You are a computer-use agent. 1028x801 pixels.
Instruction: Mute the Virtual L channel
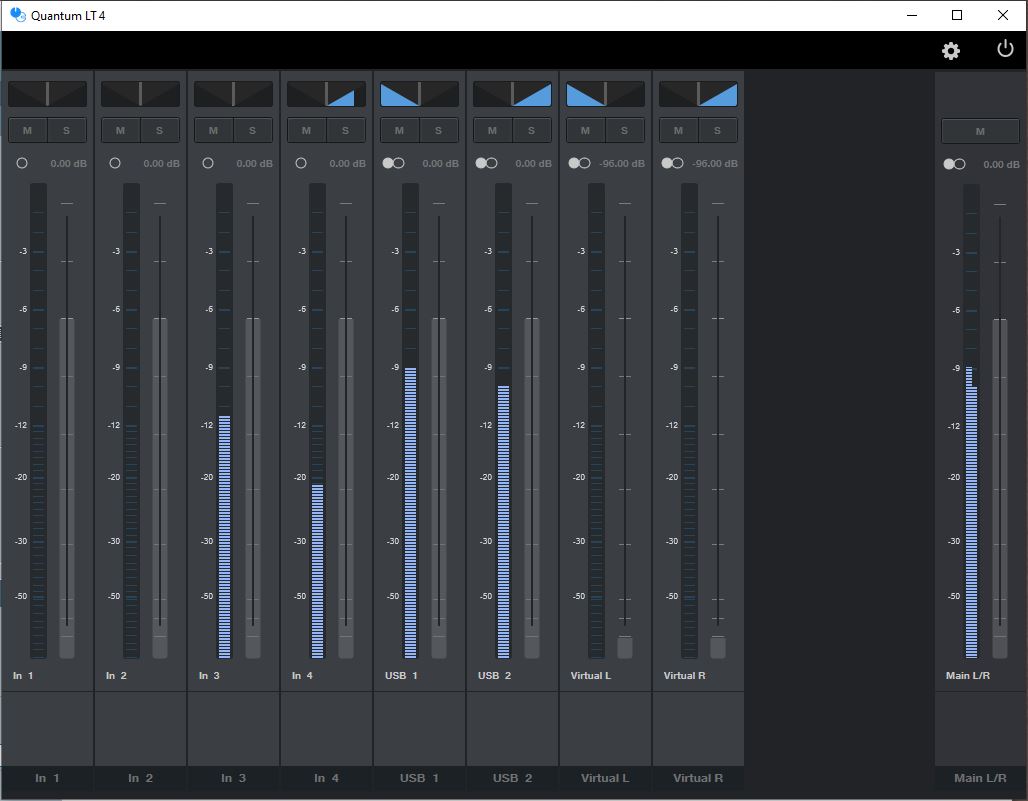coord(586,130)
